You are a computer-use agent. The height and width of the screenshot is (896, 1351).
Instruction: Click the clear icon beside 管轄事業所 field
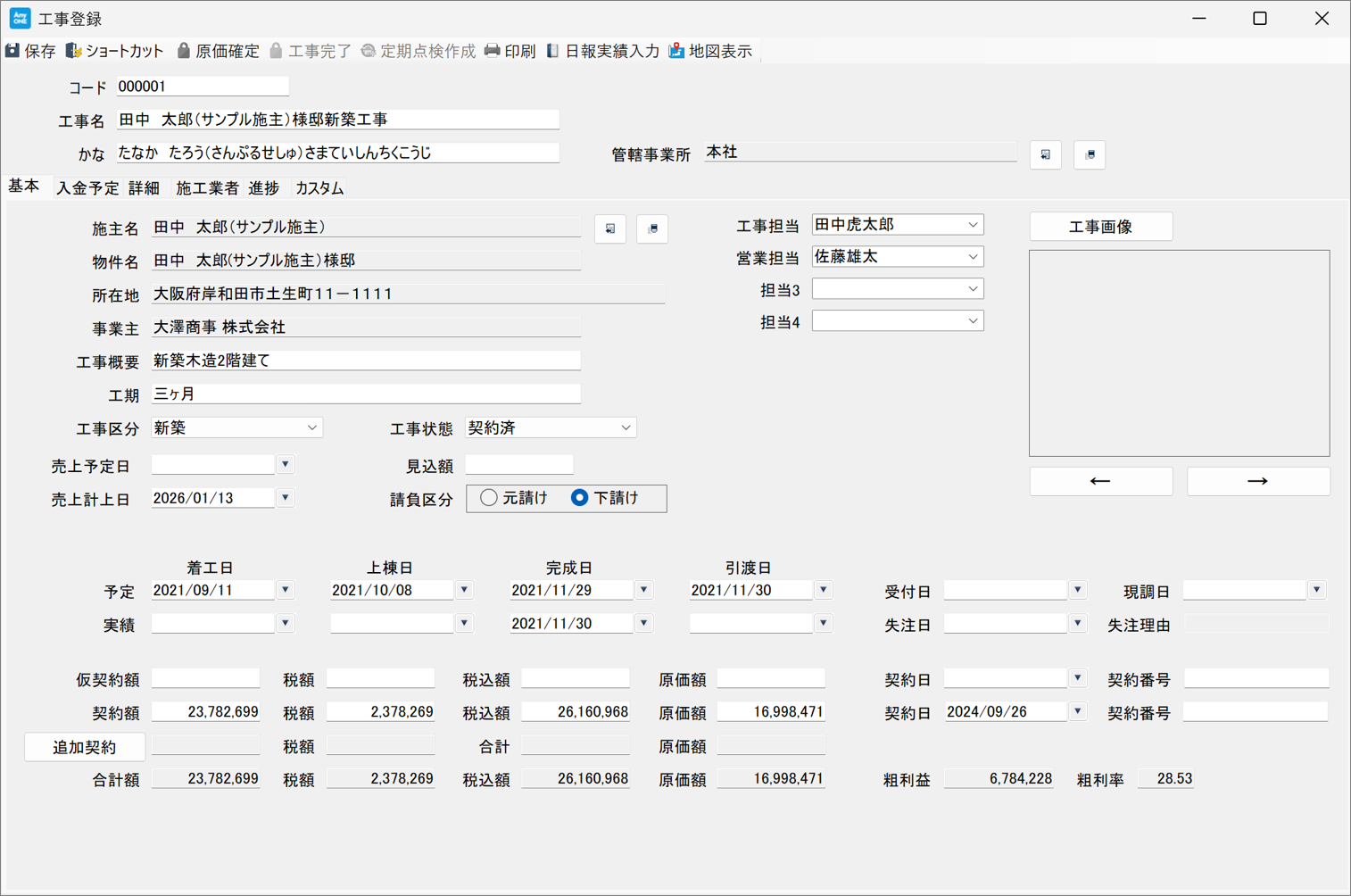click(1090, 154)
